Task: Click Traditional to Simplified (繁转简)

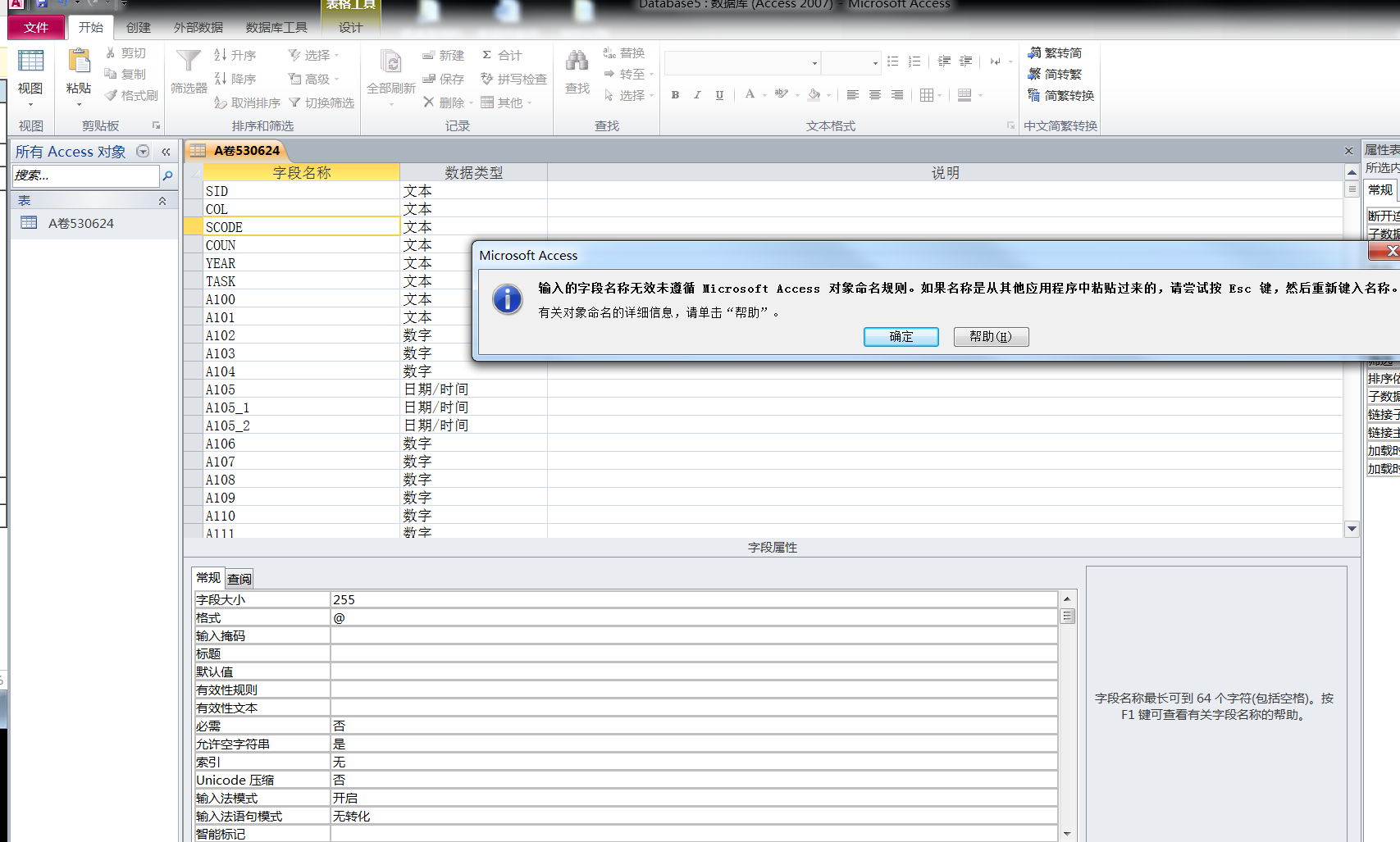Action: point(1055,52)
